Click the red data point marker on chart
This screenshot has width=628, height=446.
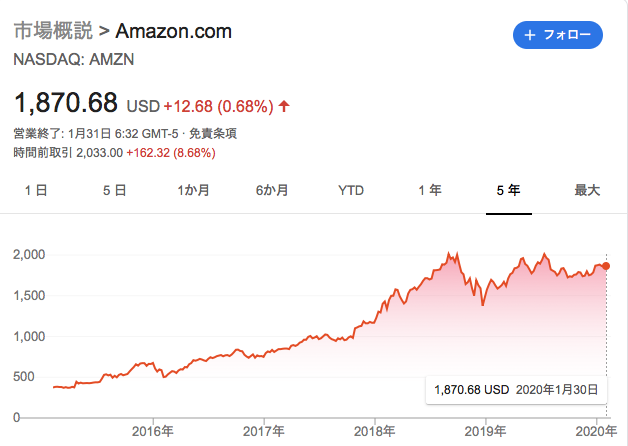pyautogui.click(x=606, y=265)
